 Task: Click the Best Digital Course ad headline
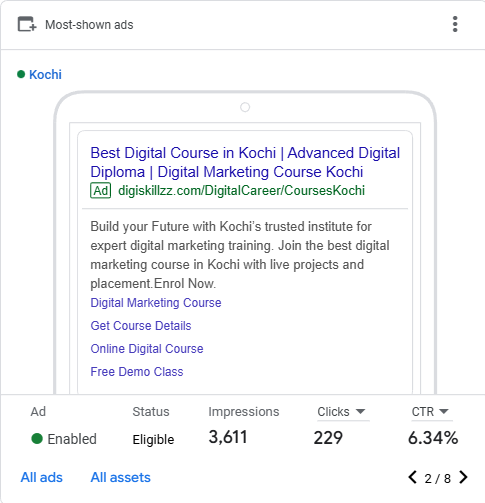point(245,162)
